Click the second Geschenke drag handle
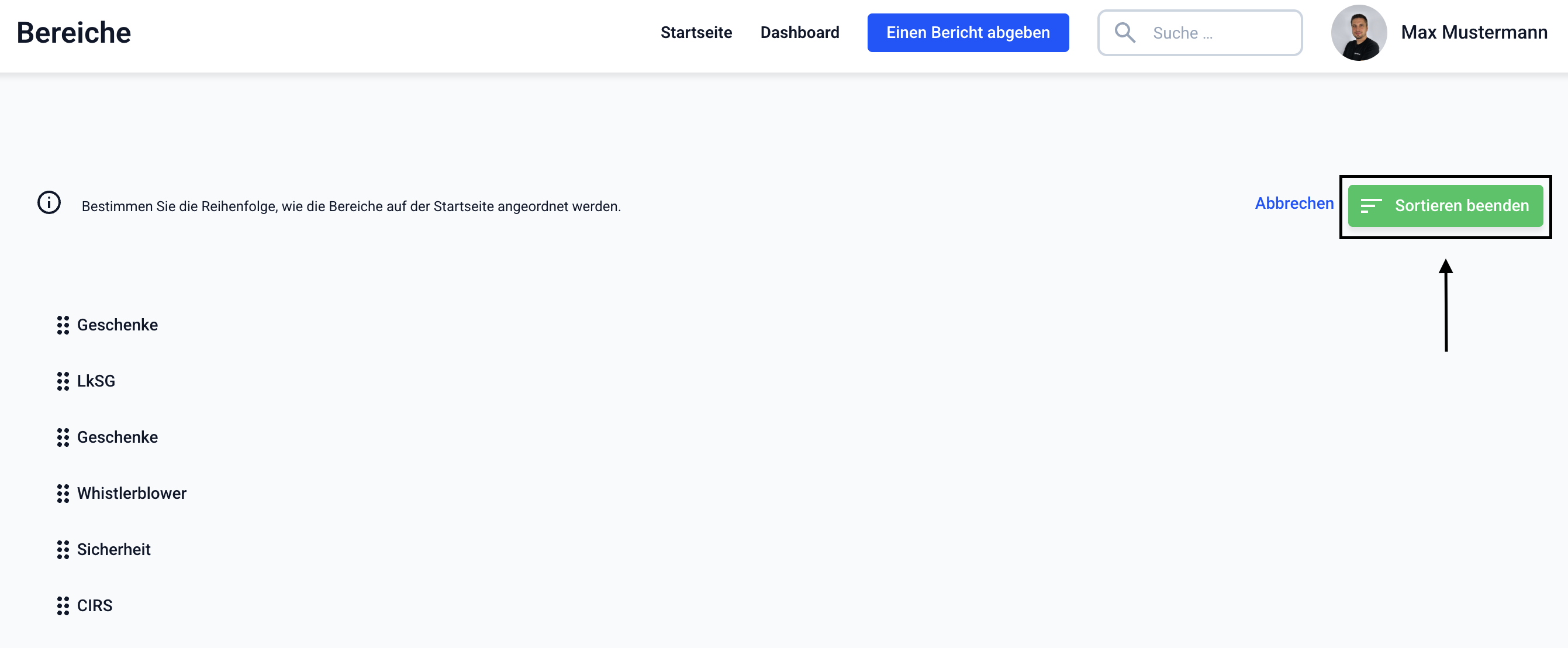Screen dimensions: 1568x648 [x=63, y=437]
